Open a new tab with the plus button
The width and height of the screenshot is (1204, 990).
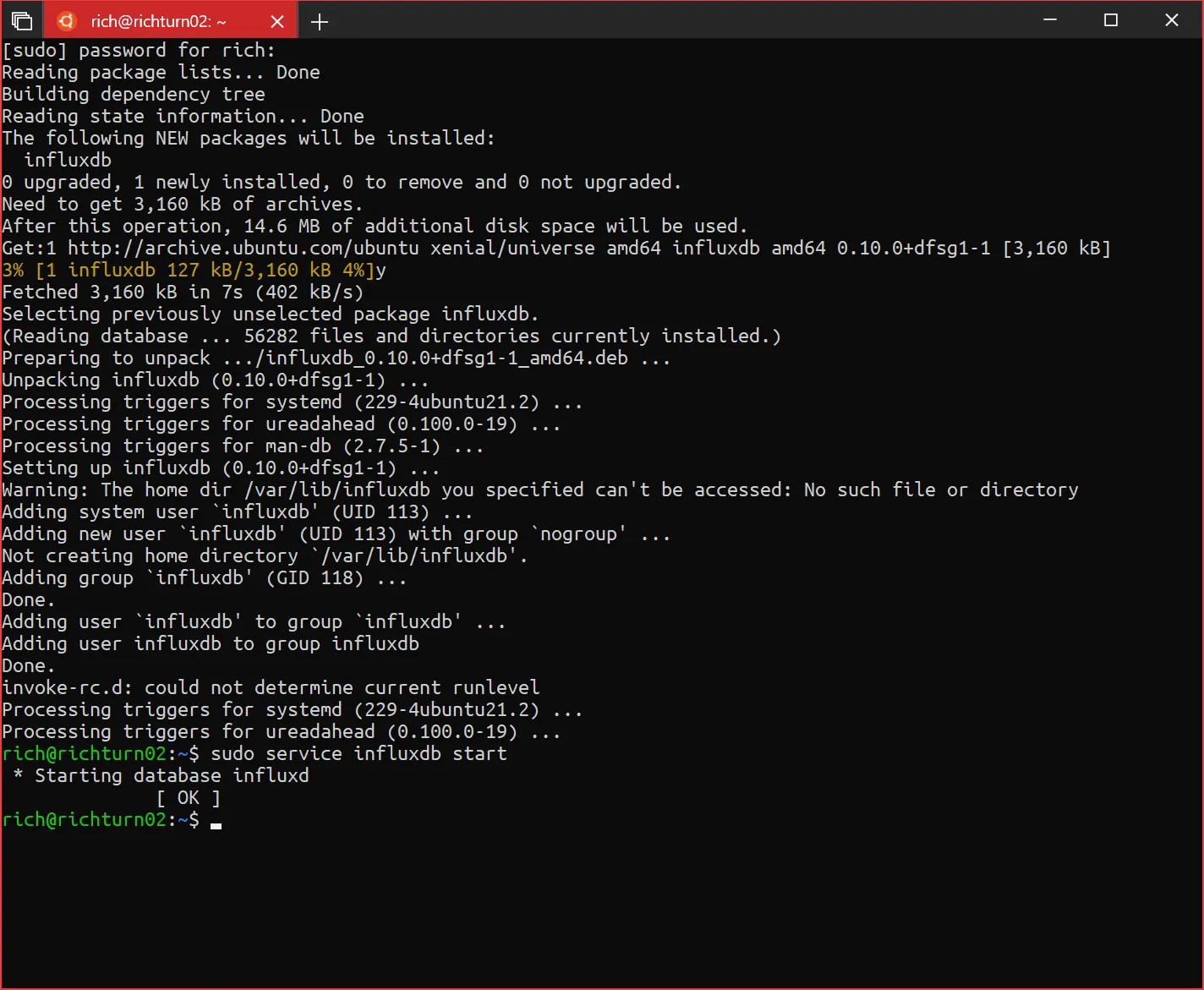pos(320,22)
